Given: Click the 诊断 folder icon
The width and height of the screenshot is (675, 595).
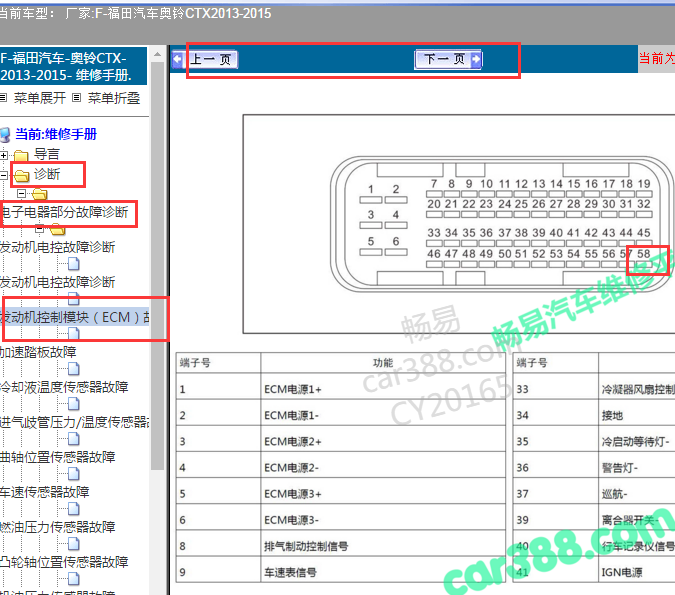Looking at the screenshot, I should point(22,176).
